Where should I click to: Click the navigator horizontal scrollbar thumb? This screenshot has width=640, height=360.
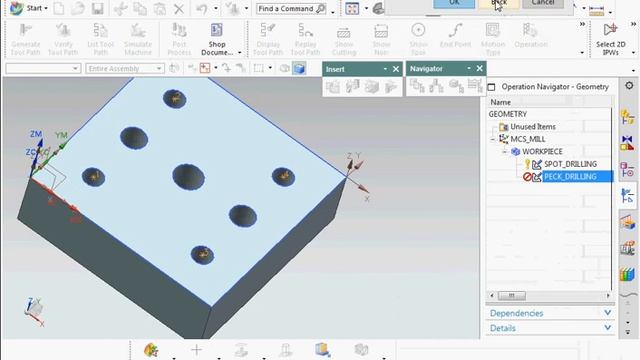pyautogui.click(x=512, y=296)
